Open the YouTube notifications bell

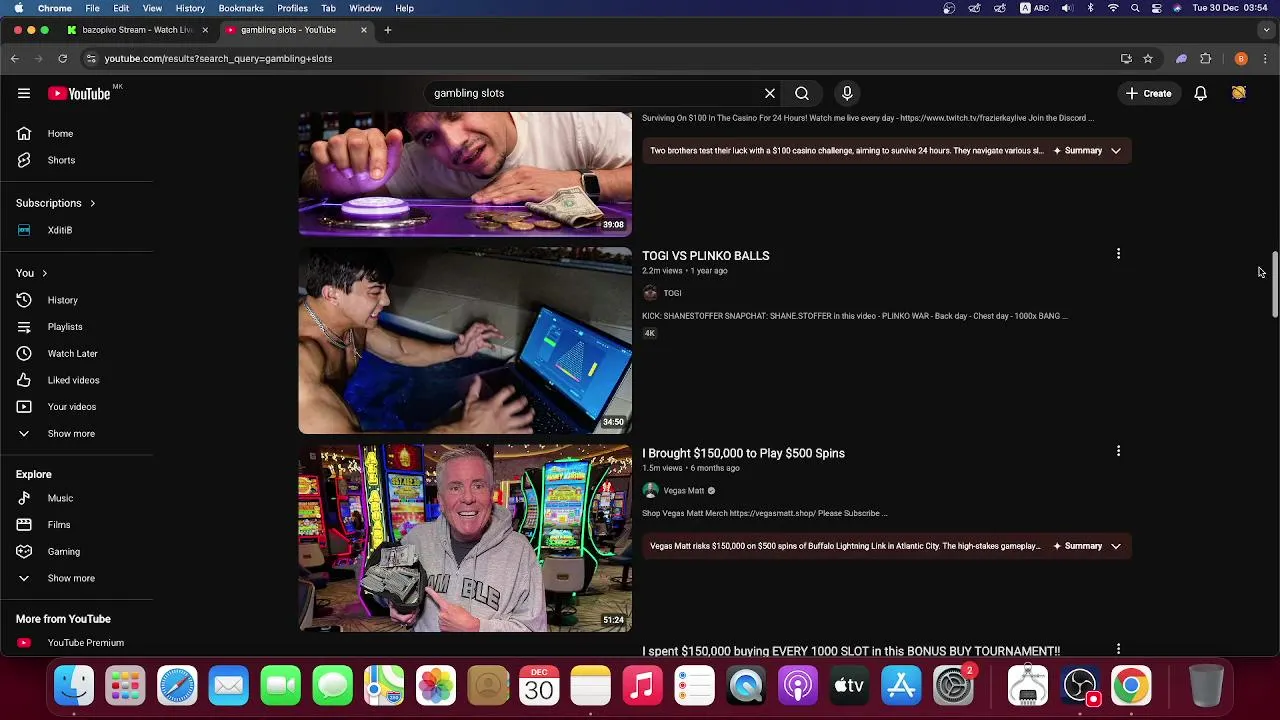pos(1200,93)
